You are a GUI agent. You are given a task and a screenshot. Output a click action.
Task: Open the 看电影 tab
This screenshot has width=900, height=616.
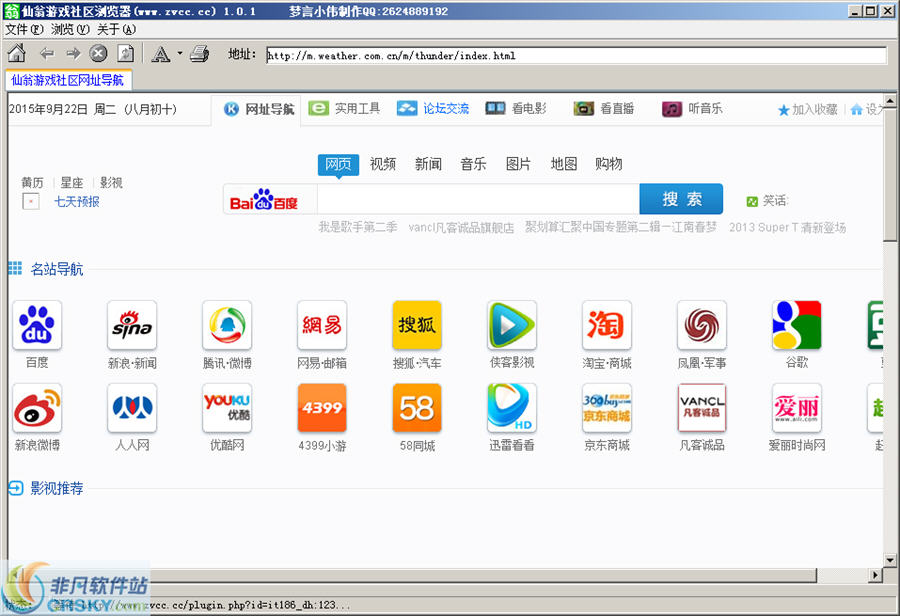click(516, 109)
